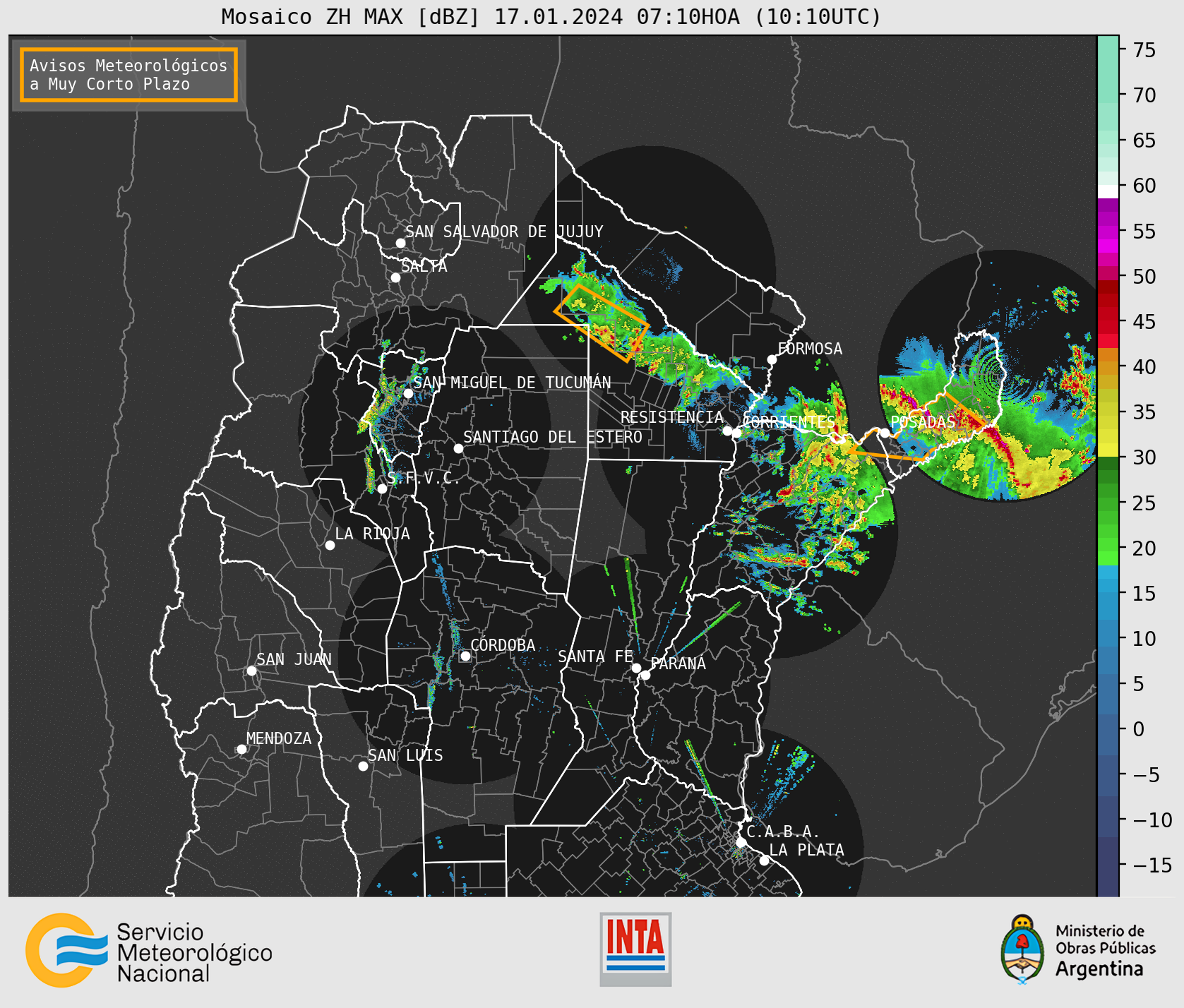Click the 75 value on the scale
Screen dimensions: 1184x1008
point(1144,50)
